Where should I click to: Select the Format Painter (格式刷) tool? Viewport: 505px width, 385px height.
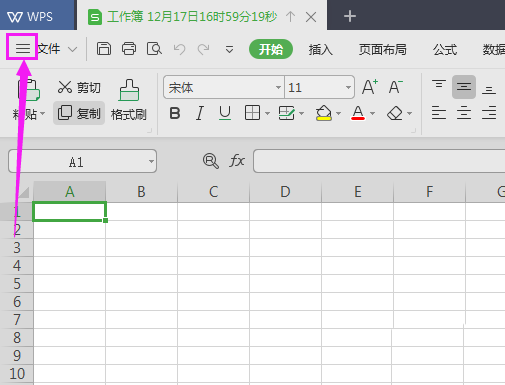tap(129, 100)
